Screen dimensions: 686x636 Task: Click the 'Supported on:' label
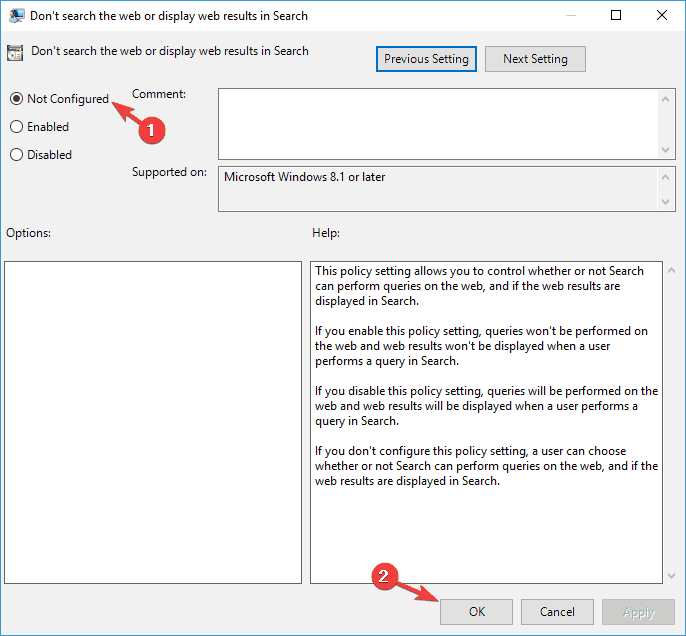[x=169, y=172]
